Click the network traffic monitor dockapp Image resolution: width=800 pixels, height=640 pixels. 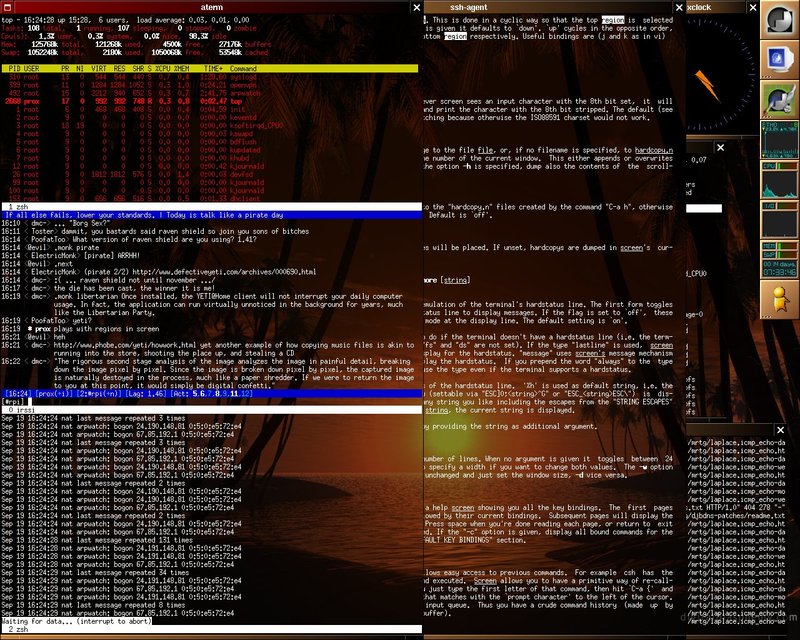[780, 139]
